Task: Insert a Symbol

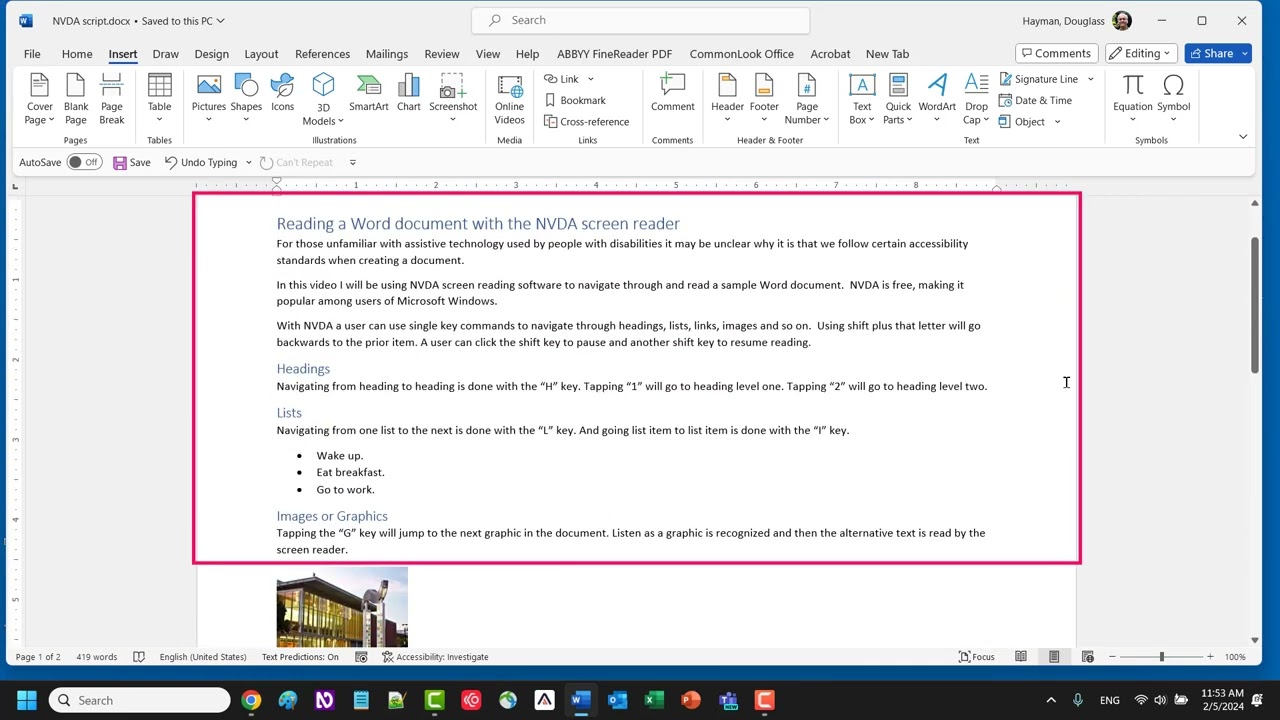Action: [1174, 99]
